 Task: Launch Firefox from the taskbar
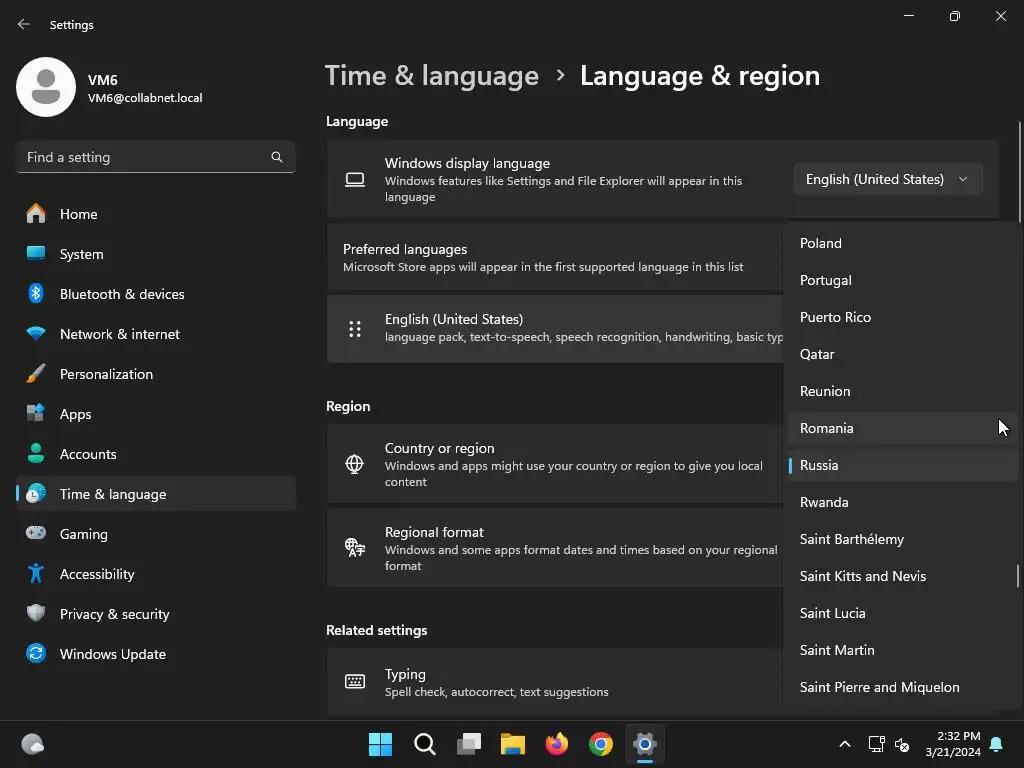tap(557, 744)
